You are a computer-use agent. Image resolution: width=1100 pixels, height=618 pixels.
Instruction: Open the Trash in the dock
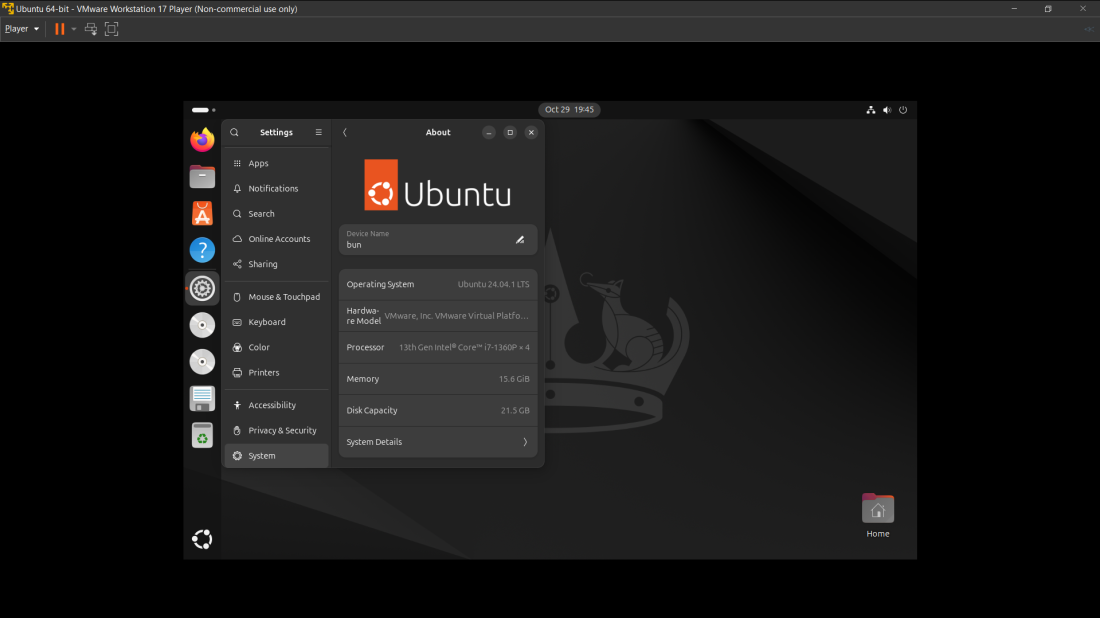(x=202, y=435)
